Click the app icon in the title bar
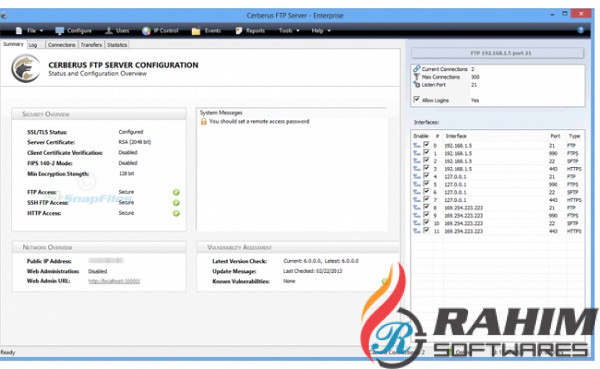Screen dimensions: 600x369 [x=3, y=16]
